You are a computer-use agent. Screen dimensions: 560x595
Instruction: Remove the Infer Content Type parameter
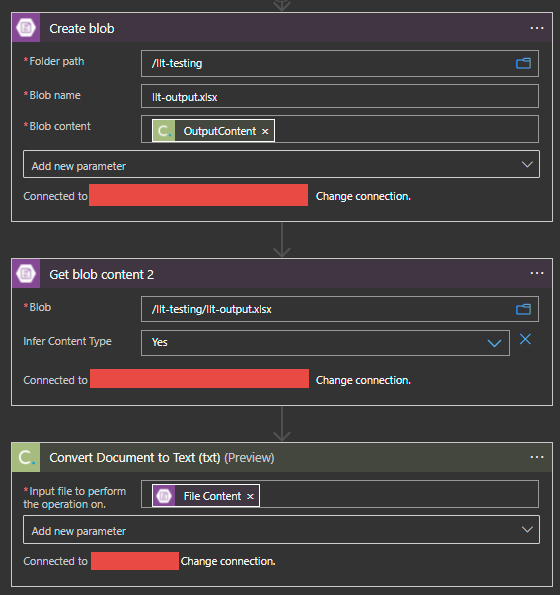(525, 339)
